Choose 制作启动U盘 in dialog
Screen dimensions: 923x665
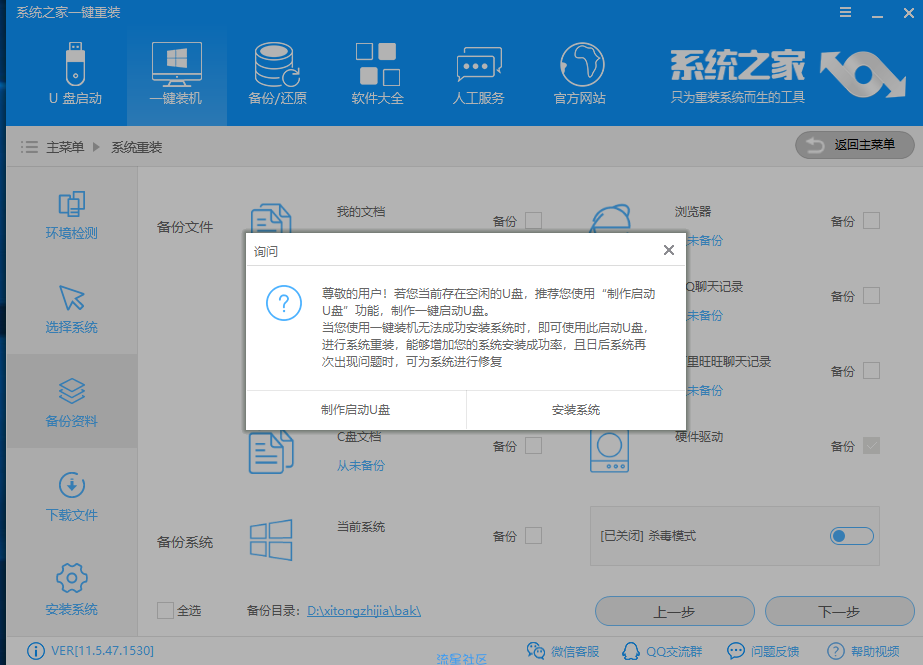click(356, 410)
